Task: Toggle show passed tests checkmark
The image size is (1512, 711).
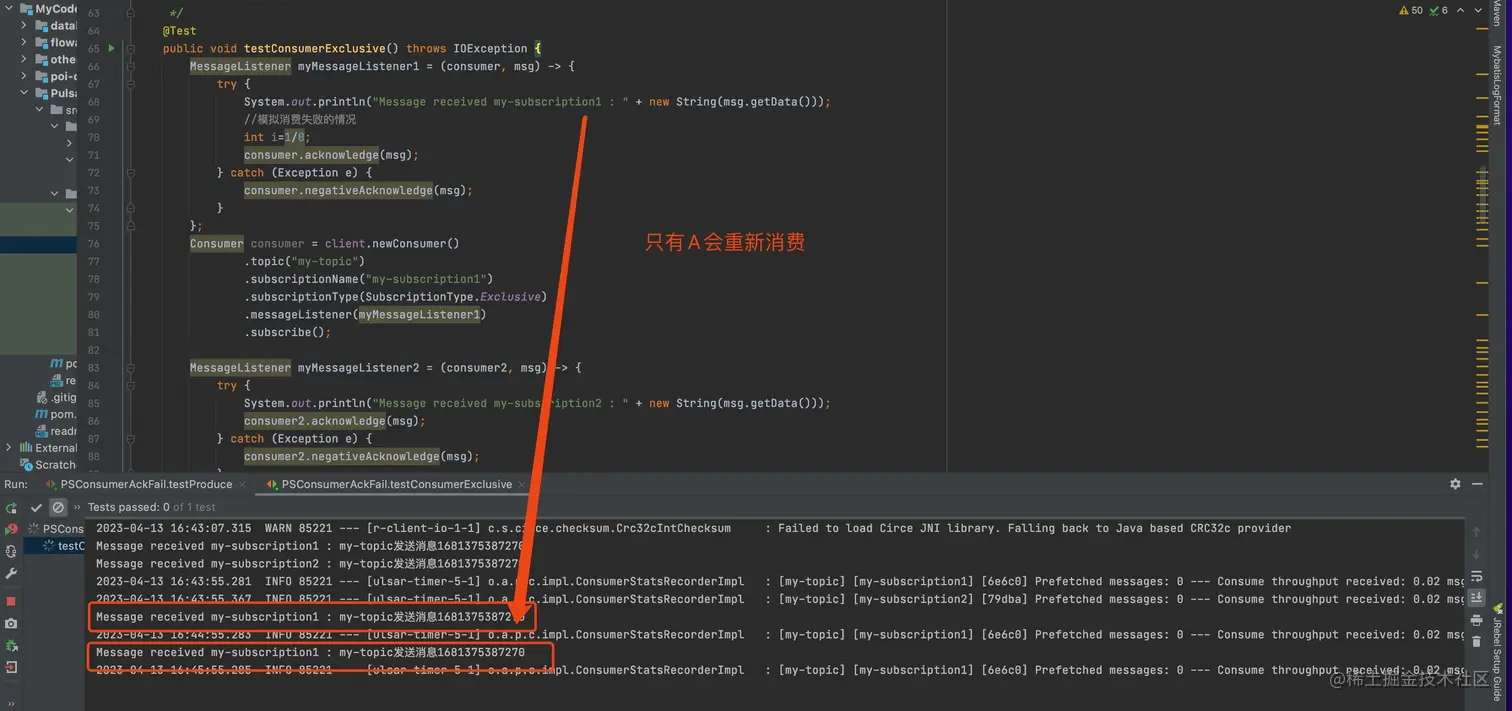Action: (x=36, y=508)
